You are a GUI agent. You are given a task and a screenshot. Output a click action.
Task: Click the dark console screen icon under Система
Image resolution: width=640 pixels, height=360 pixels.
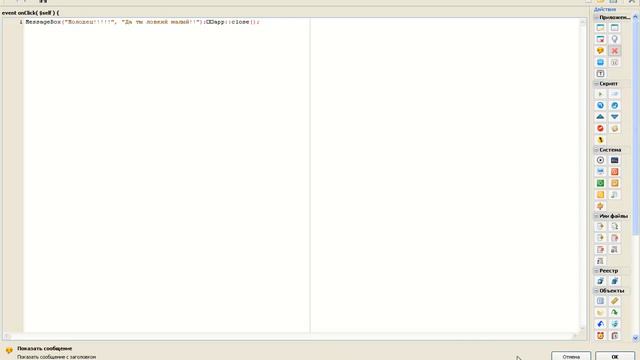614,160
